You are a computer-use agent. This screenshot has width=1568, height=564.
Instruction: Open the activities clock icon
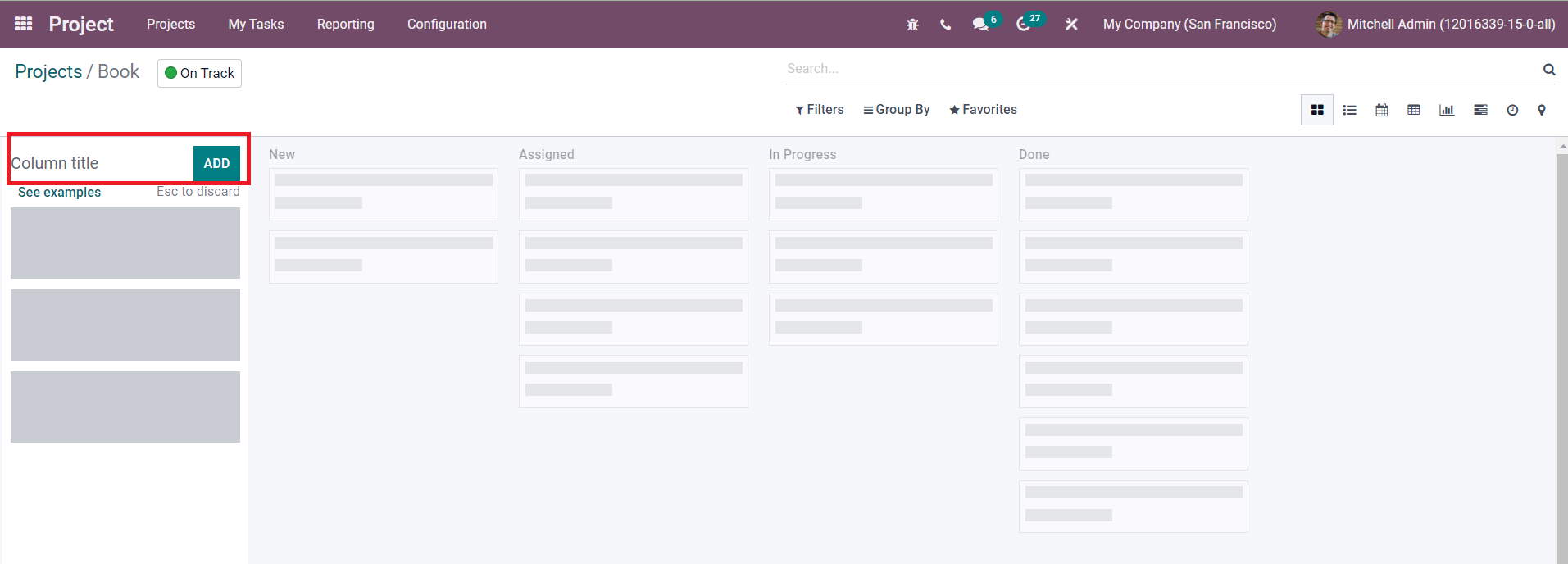click(1023, 25)
